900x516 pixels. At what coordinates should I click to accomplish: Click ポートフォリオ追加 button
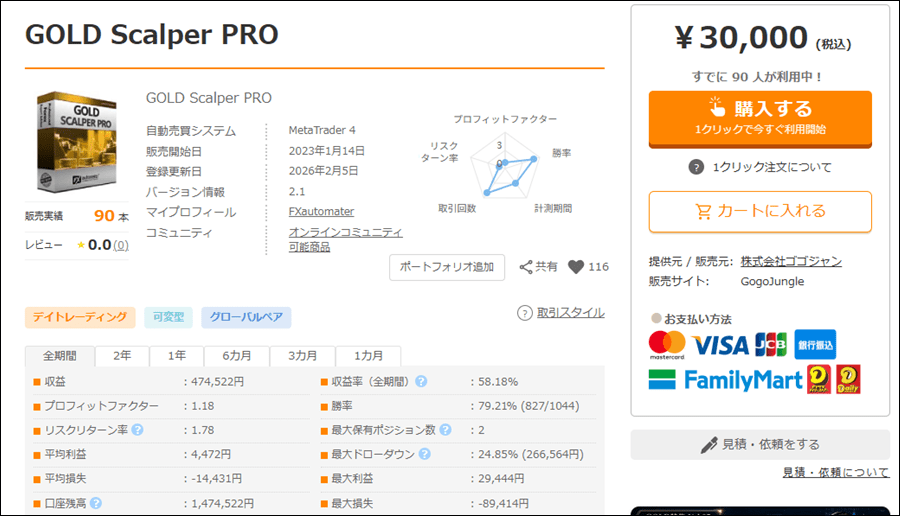coord(447,267)
